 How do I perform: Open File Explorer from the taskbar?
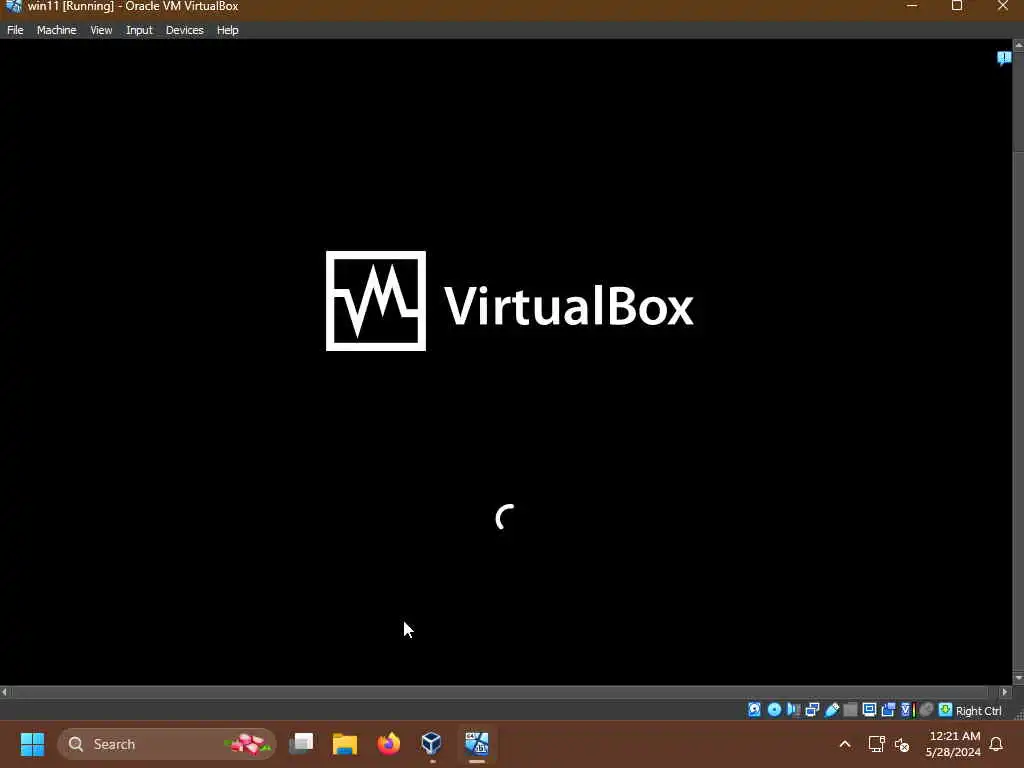(345, 744)
